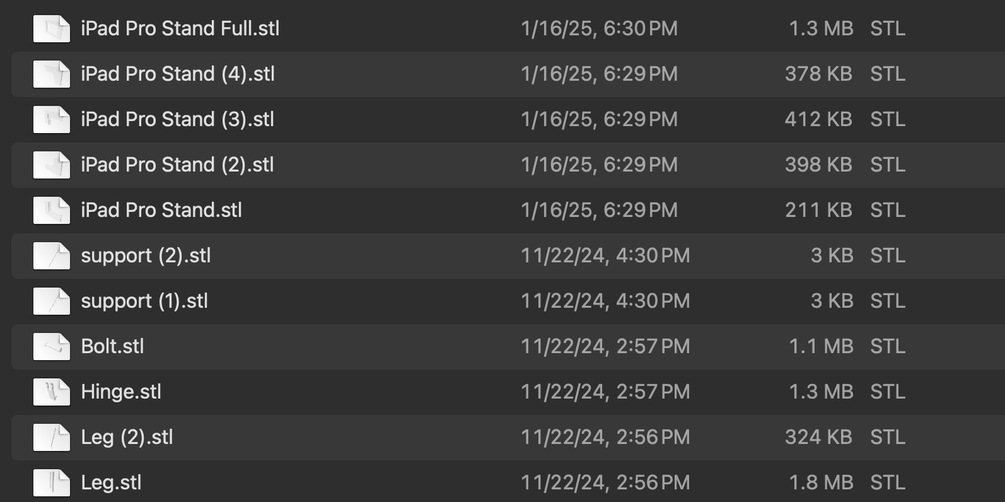Click the 1.8 MB size of Leg.stl
Viewport: 1005px width, 502px height.
pyautogui.click(x=821, y=483)
